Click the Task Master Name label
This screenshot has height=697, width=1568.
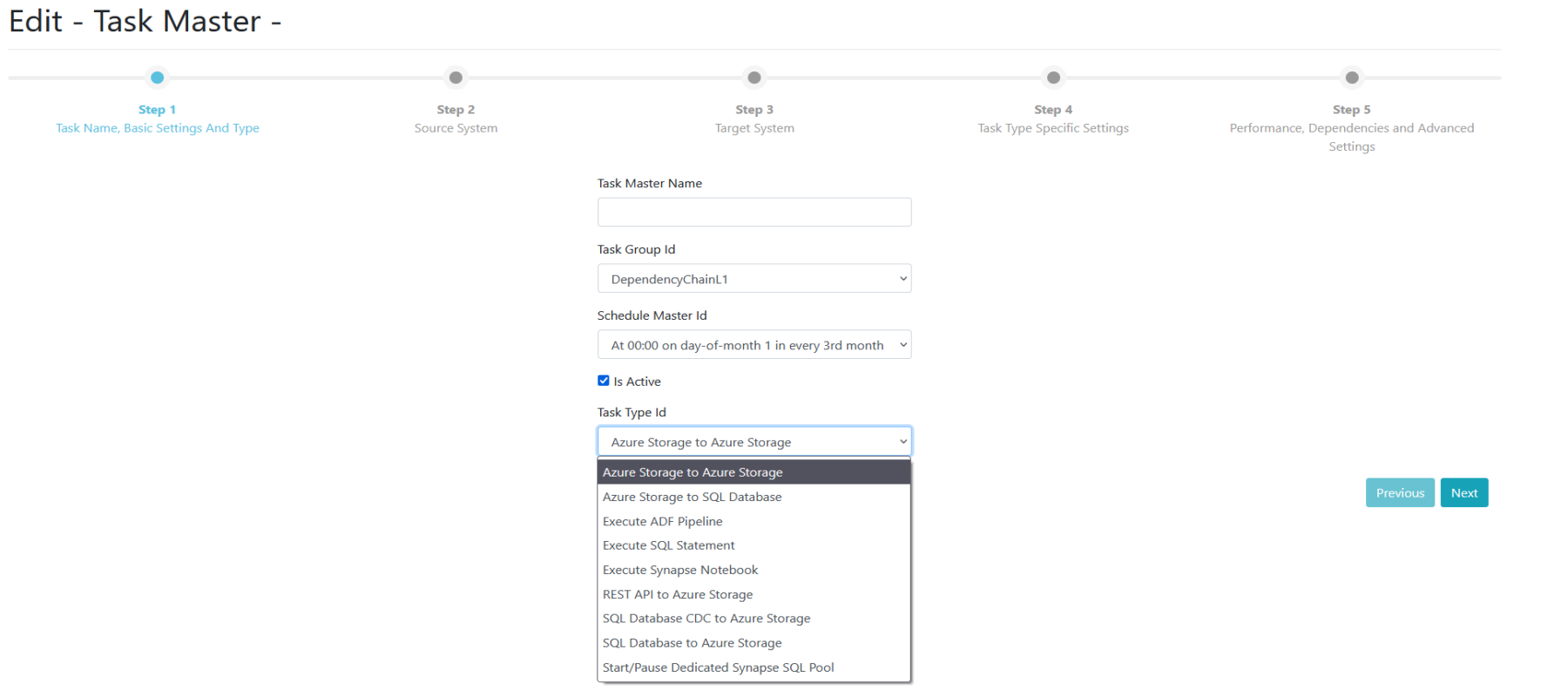click(x=650, y=183)
